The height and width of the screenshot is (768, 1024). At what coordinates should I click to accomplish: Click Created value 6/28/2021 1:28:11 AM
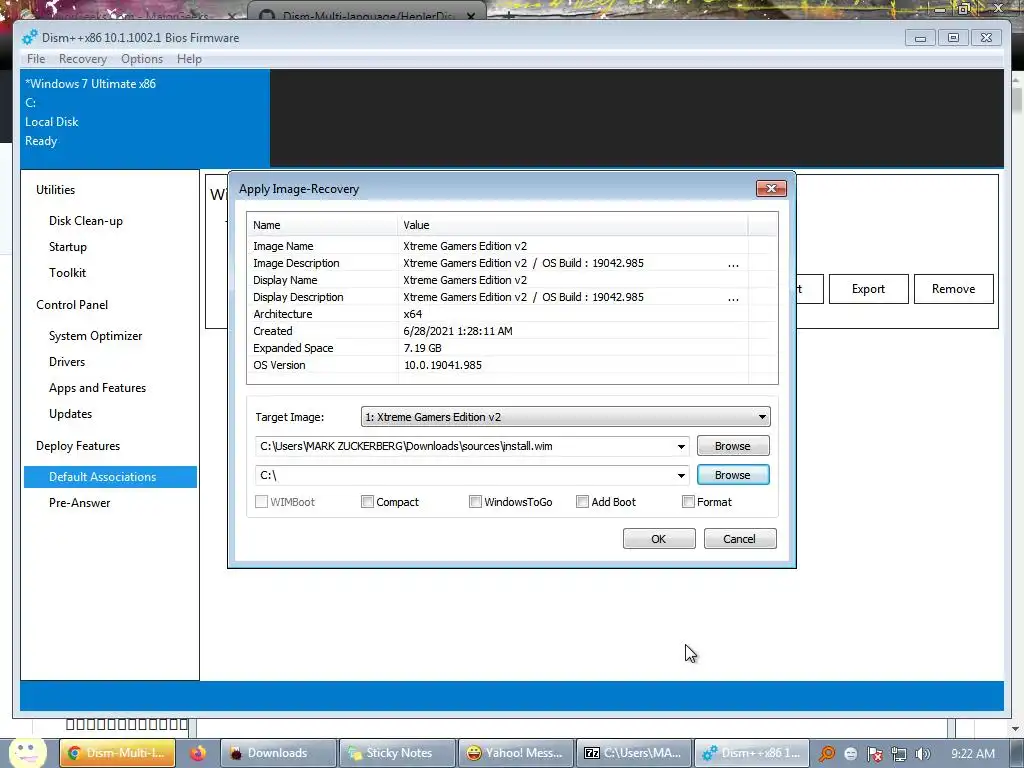pyautogui.click(x=458, y=331)
